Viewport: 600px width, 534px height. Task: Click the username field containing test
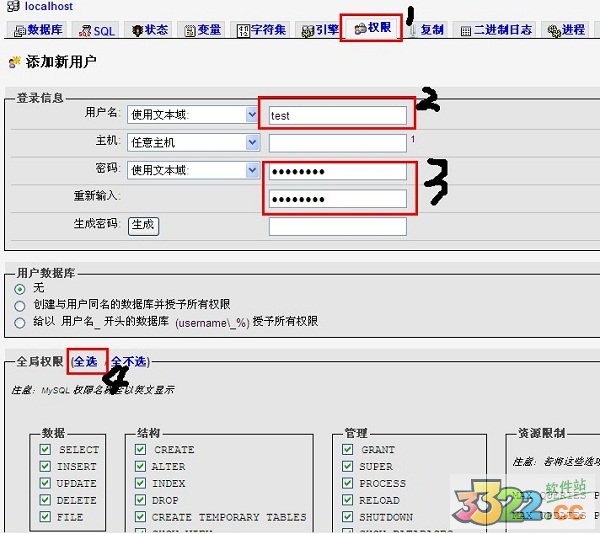(338, 115)
